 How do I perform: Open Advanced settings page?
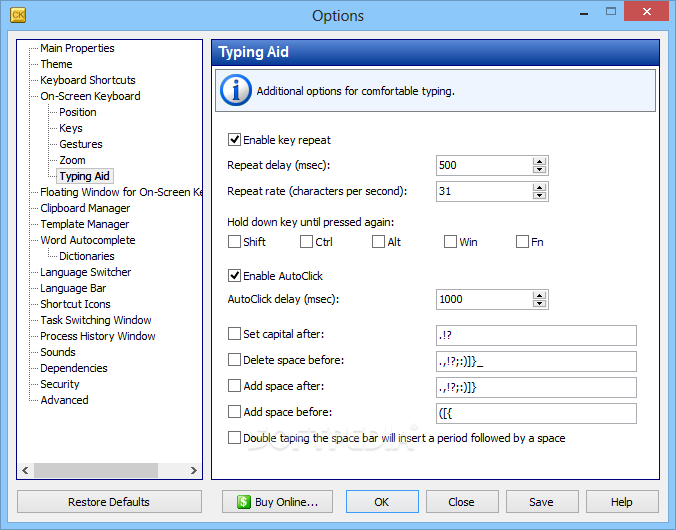[64, 400]
